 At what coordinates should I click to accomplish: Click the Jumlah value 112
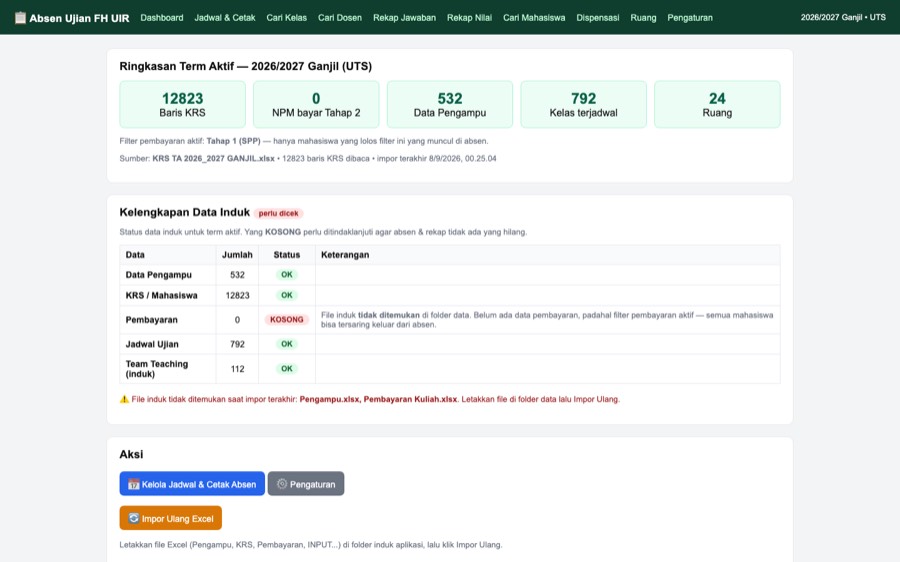tap(237, 369)
